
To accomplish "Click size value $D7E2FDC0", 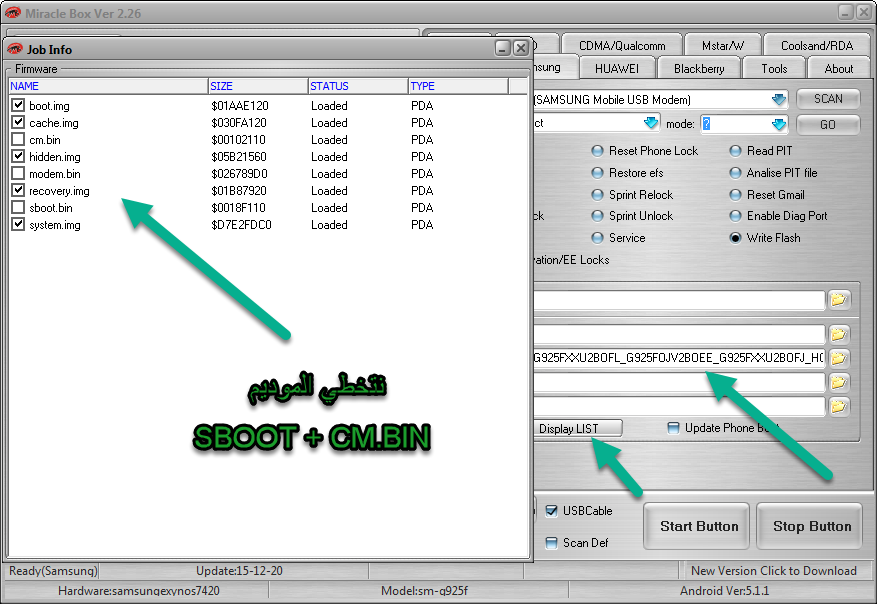I will [241, 225].
